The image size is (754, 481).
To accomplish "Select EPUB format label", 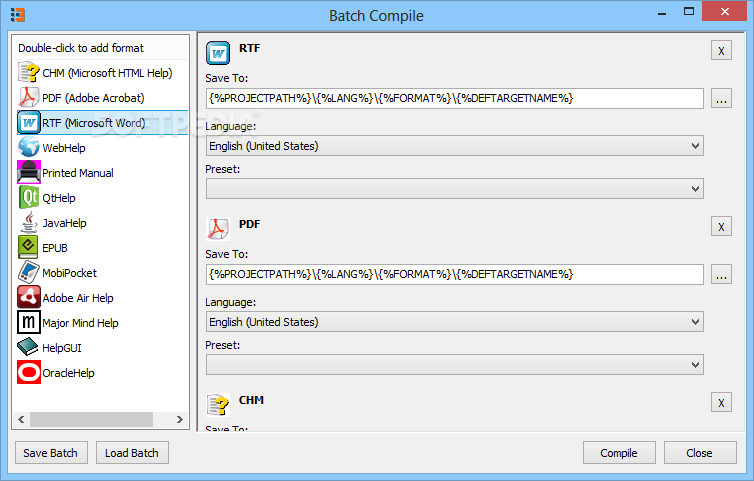I will point(55,248).
